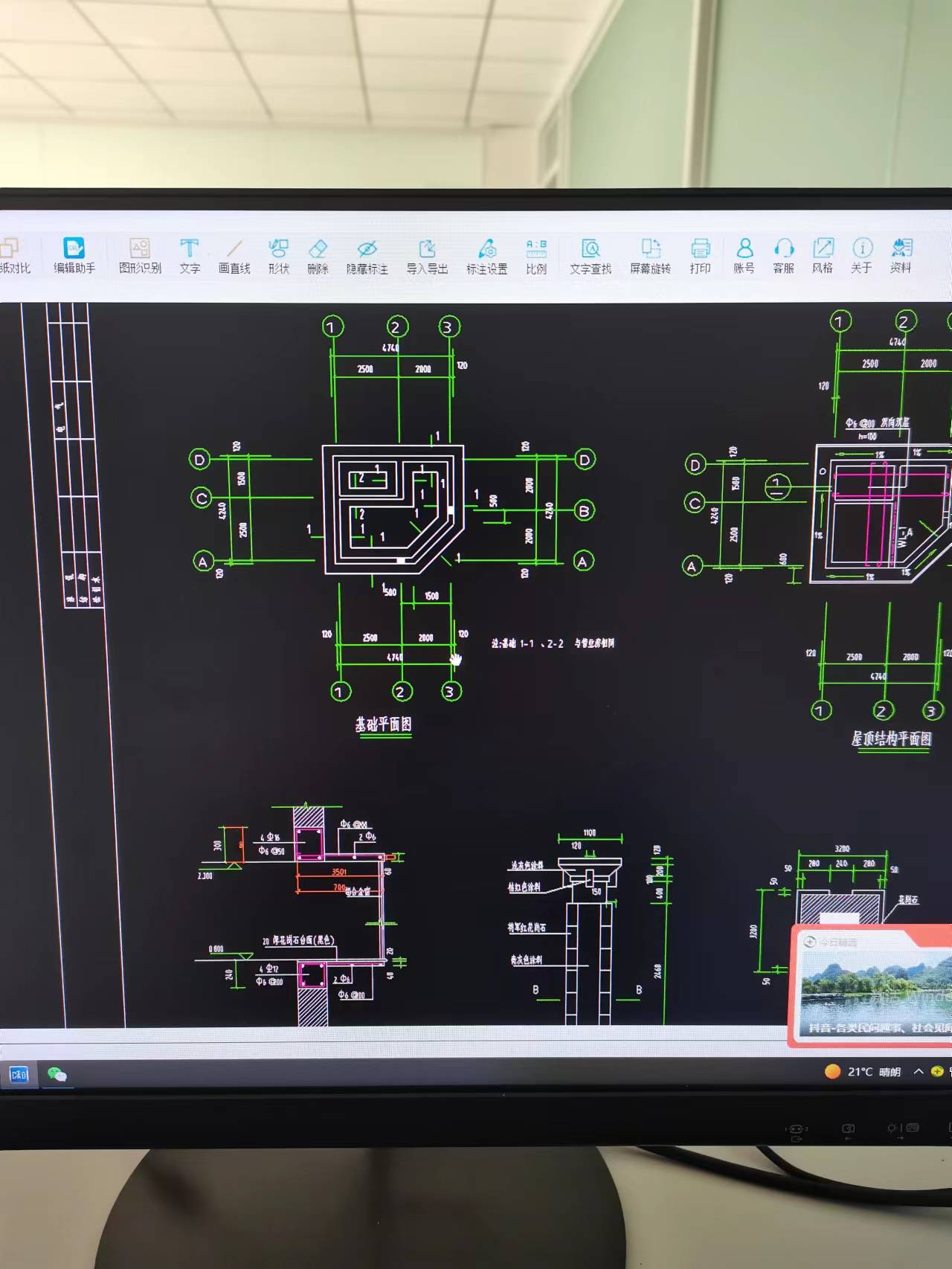
Task: Choose the 文字 text tool
Action: coord(190,255)
